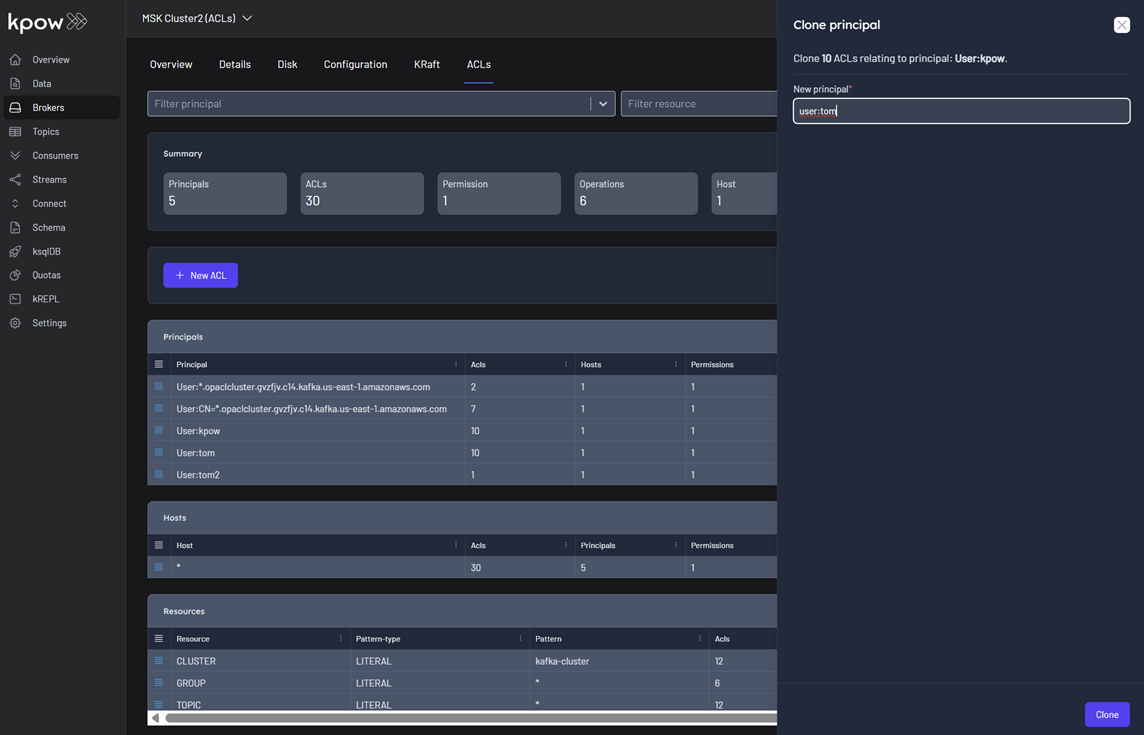Open Settings gear icon in sidebar

coord(15,323)
